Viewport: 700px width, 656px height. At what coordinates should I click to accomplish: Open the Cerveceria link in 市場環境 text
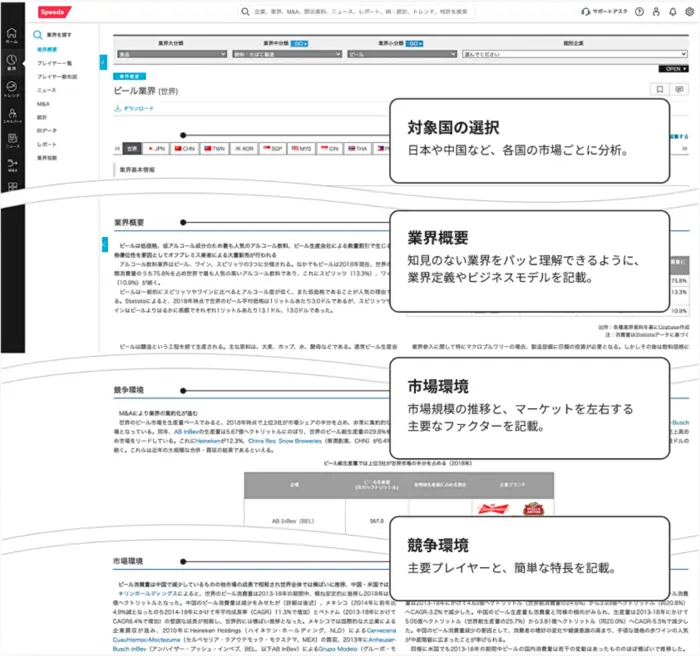click(x=381, y=631)
